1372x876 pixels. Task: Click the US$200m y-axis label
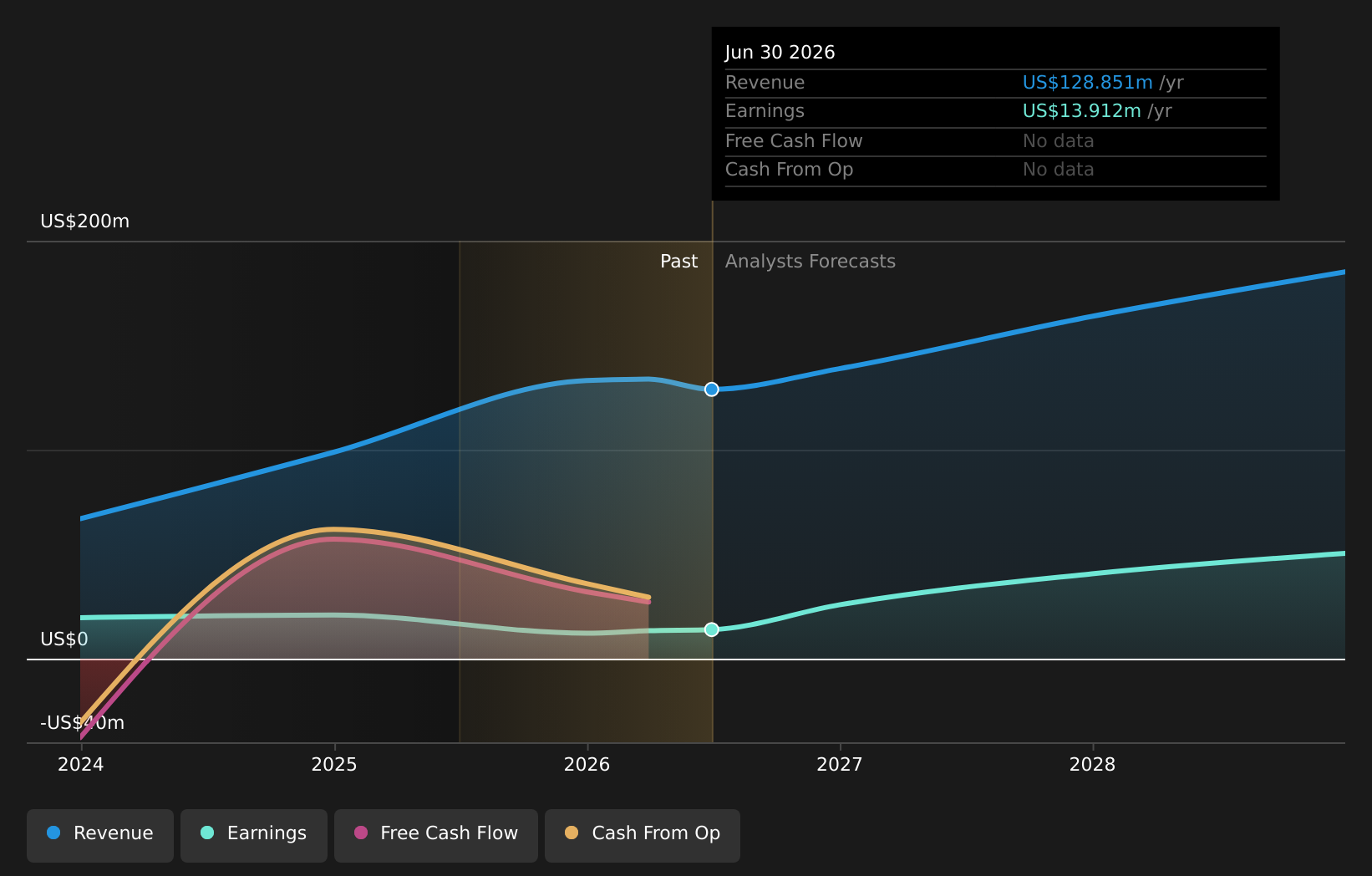(x=85, y=222)
